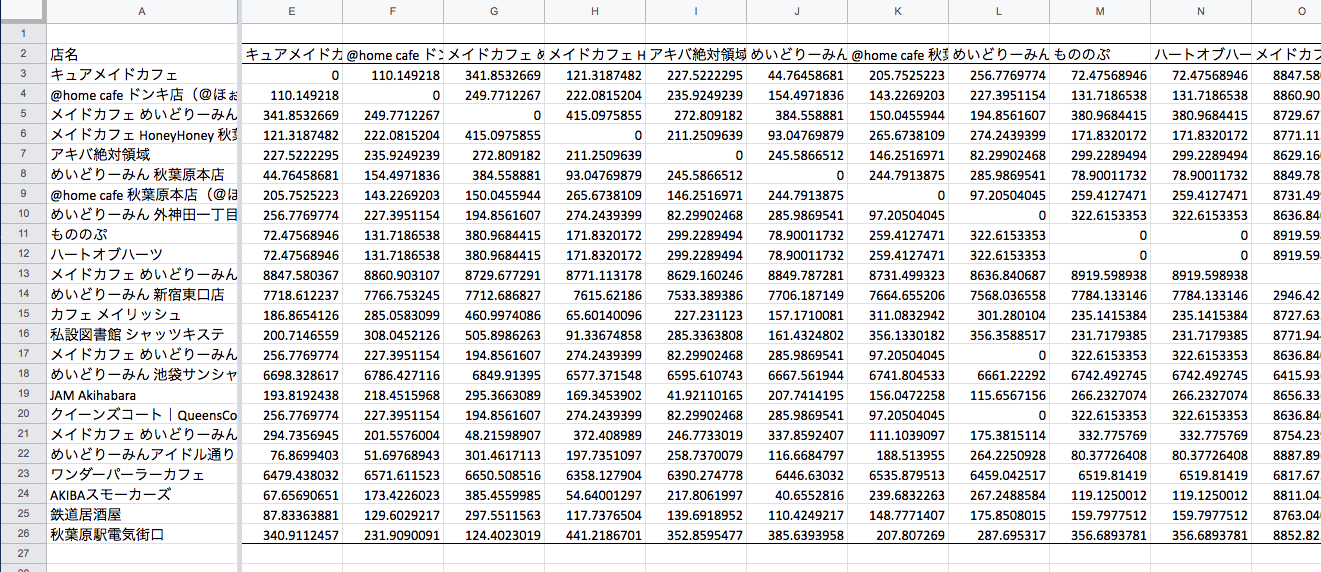Click the もののぷ cell in column A
The image size is (1321, 572).
point(141,234)
